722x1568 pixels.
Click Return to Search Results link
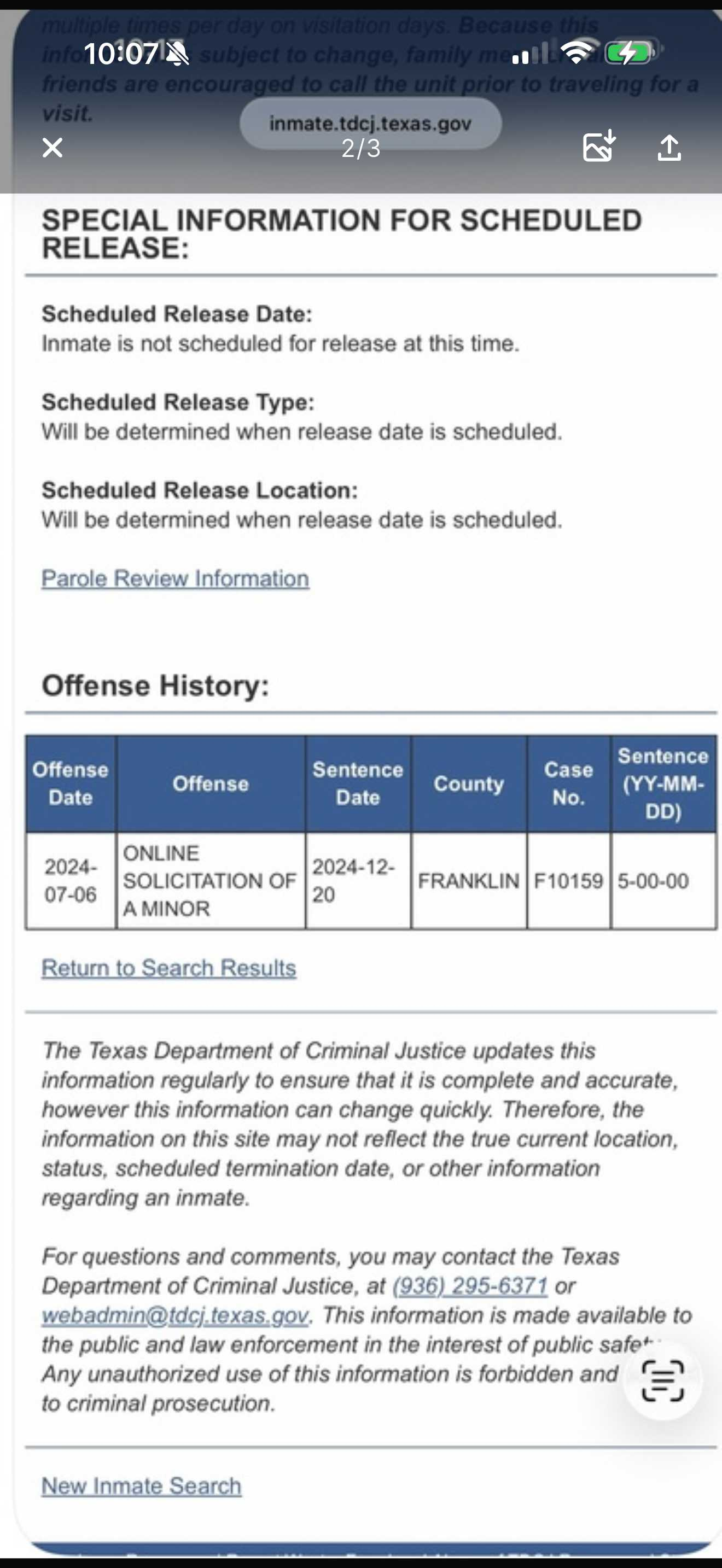(x=168, y=968)
